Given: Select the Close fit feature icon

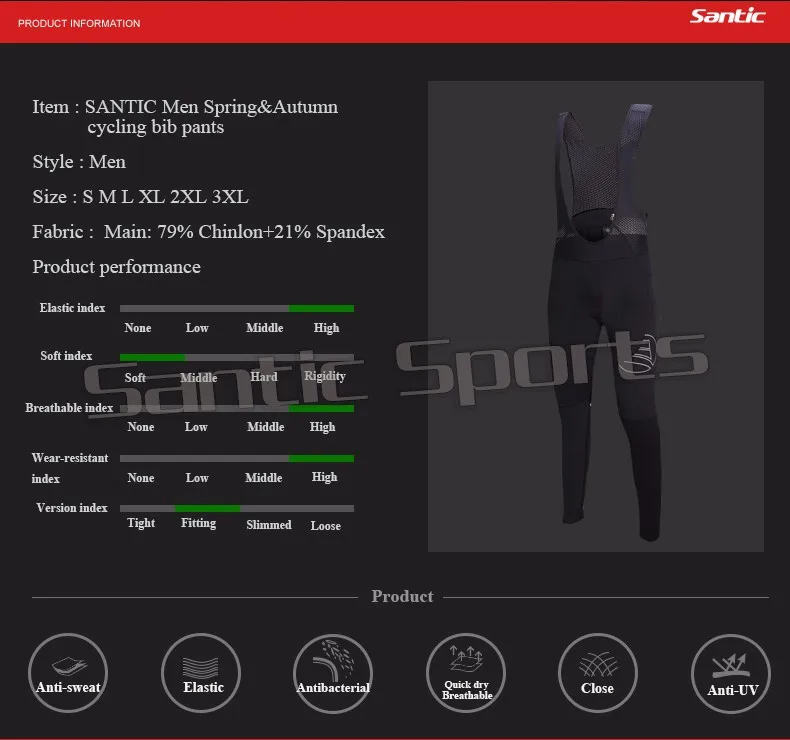Looking at the screenshot, I should tap(598, 672).
